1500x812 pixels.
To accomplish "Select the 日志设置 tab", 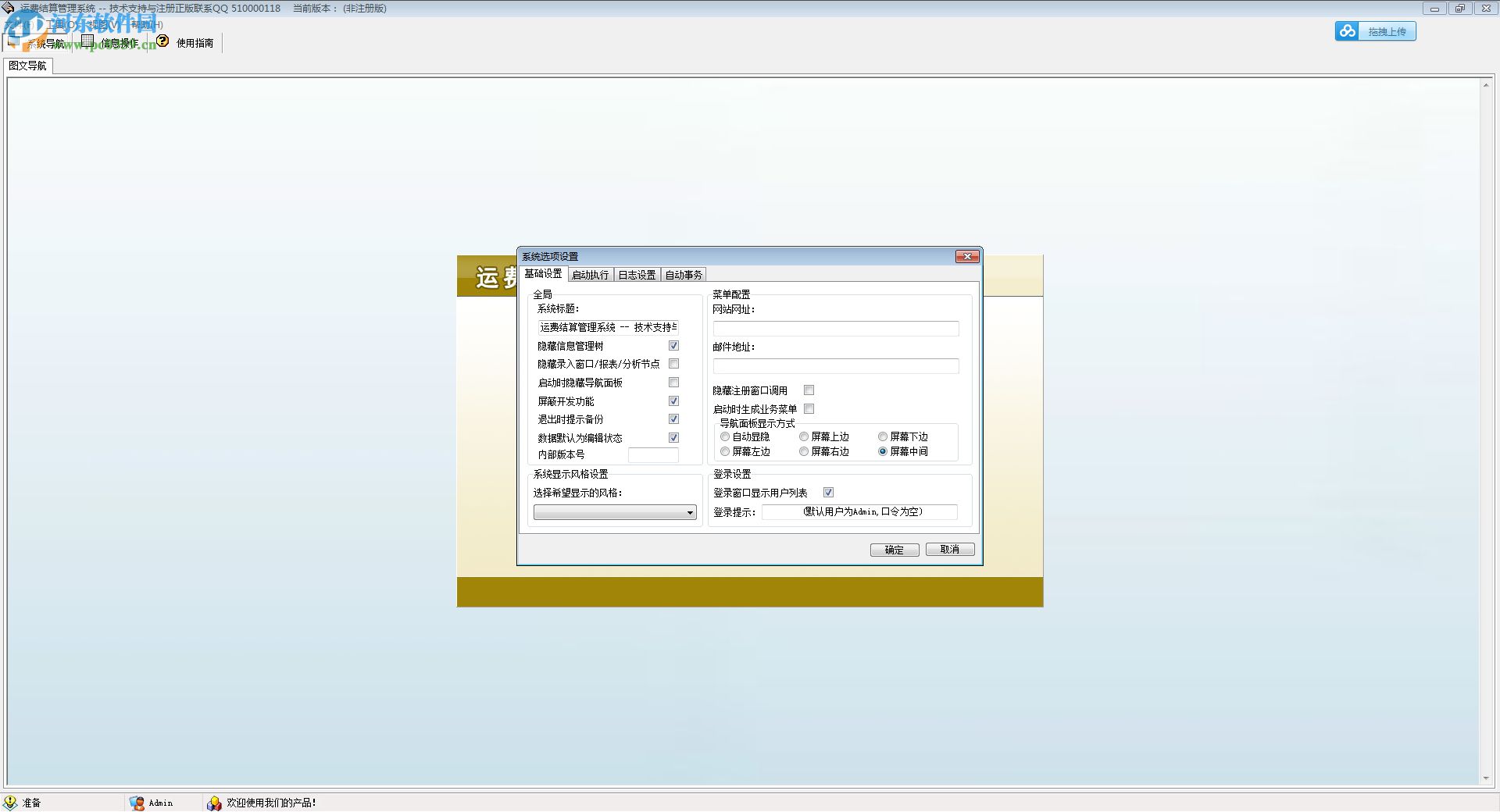I will pyautogui.click(x=637, y=274).
